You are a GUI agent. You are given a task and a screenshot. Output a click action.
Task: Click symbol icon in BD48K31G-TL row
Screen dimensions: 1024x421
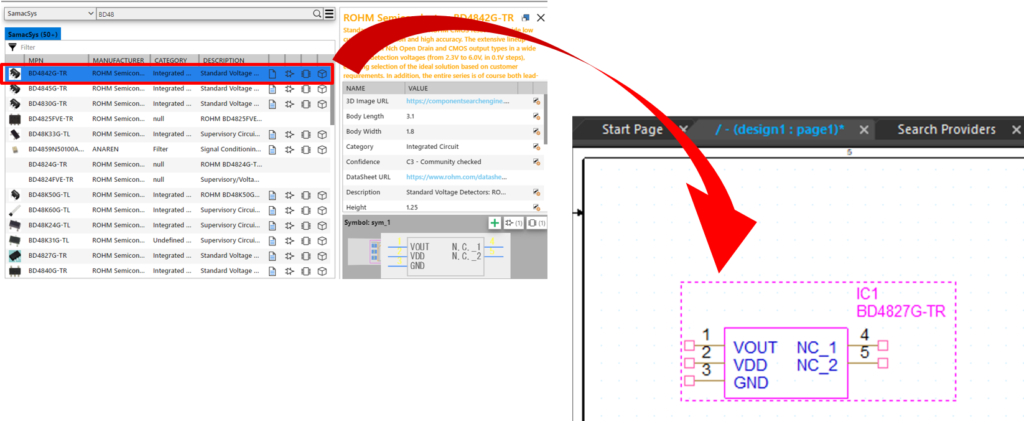[x=289, y=240]
